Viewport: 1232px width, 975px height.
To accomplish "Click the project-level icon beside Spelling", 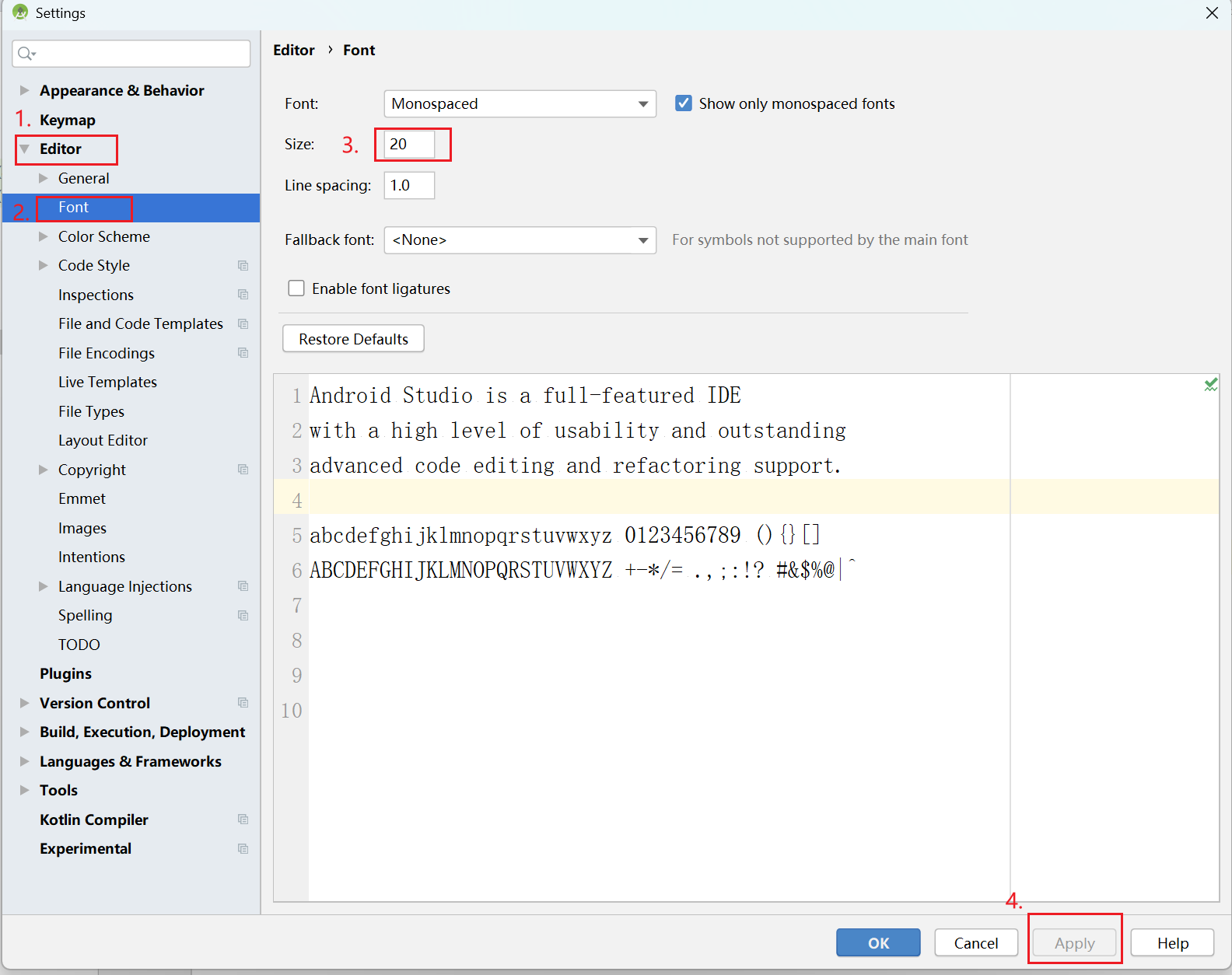I will tap(243, 616).
